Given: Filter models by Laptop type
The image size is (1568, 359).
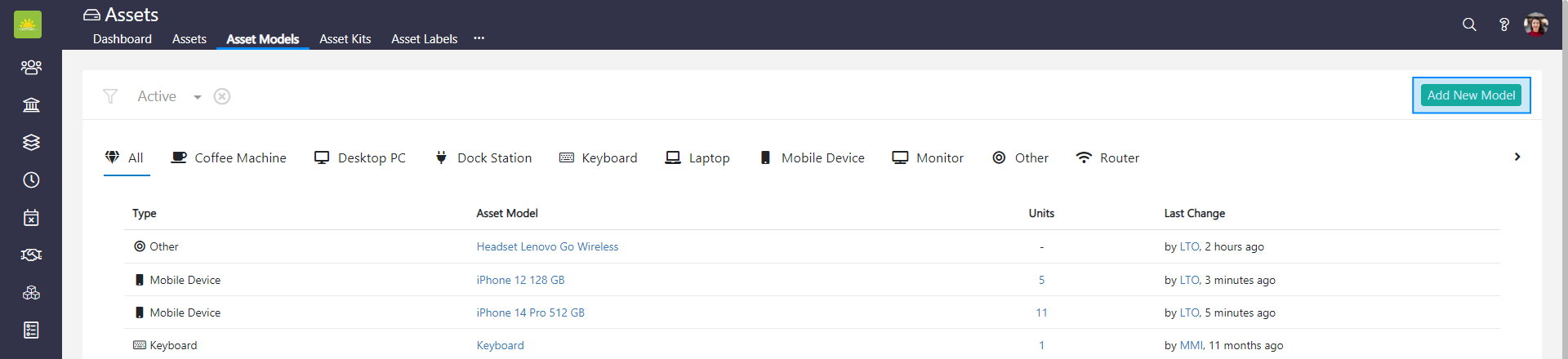Looking at the screenshot, I should 697,157.
